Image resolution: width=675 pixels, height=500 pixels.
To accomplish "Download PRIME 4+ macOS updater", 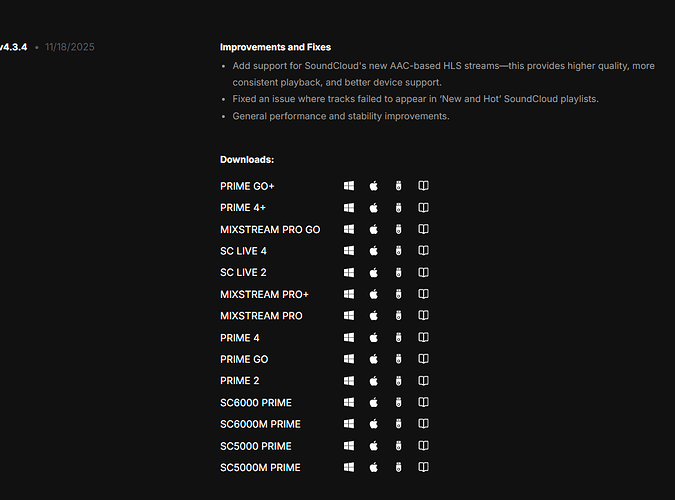I will pyautogui.click(x=374, y=208).
